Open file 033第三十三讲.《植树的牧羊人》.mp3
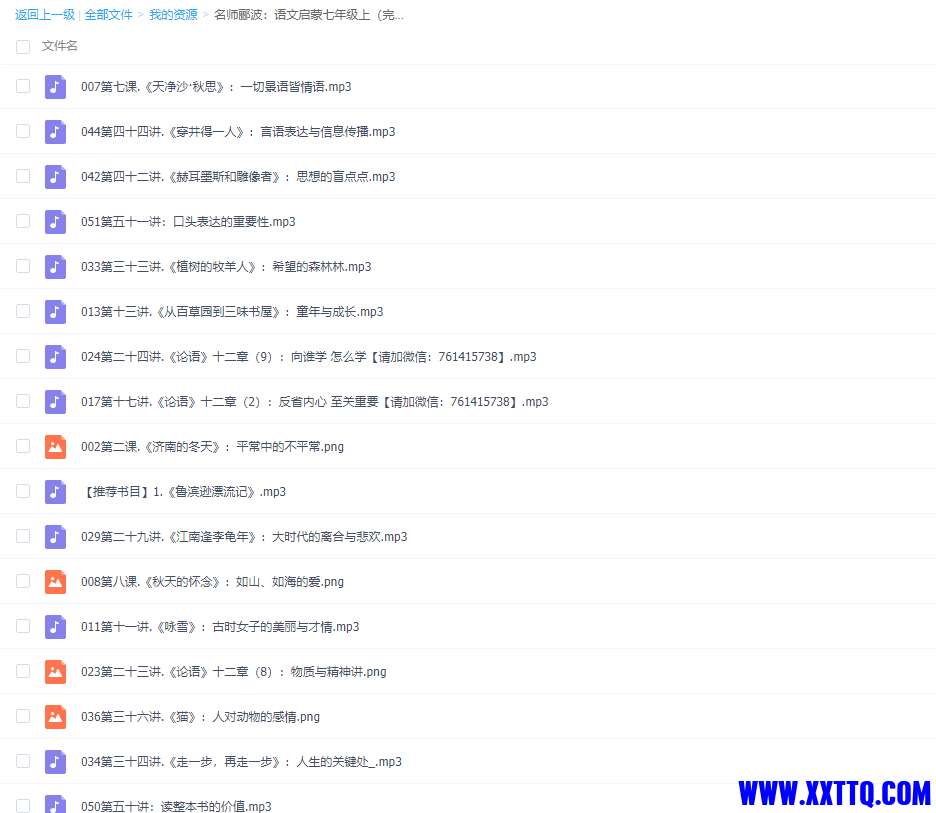 (x=226, y=267)
